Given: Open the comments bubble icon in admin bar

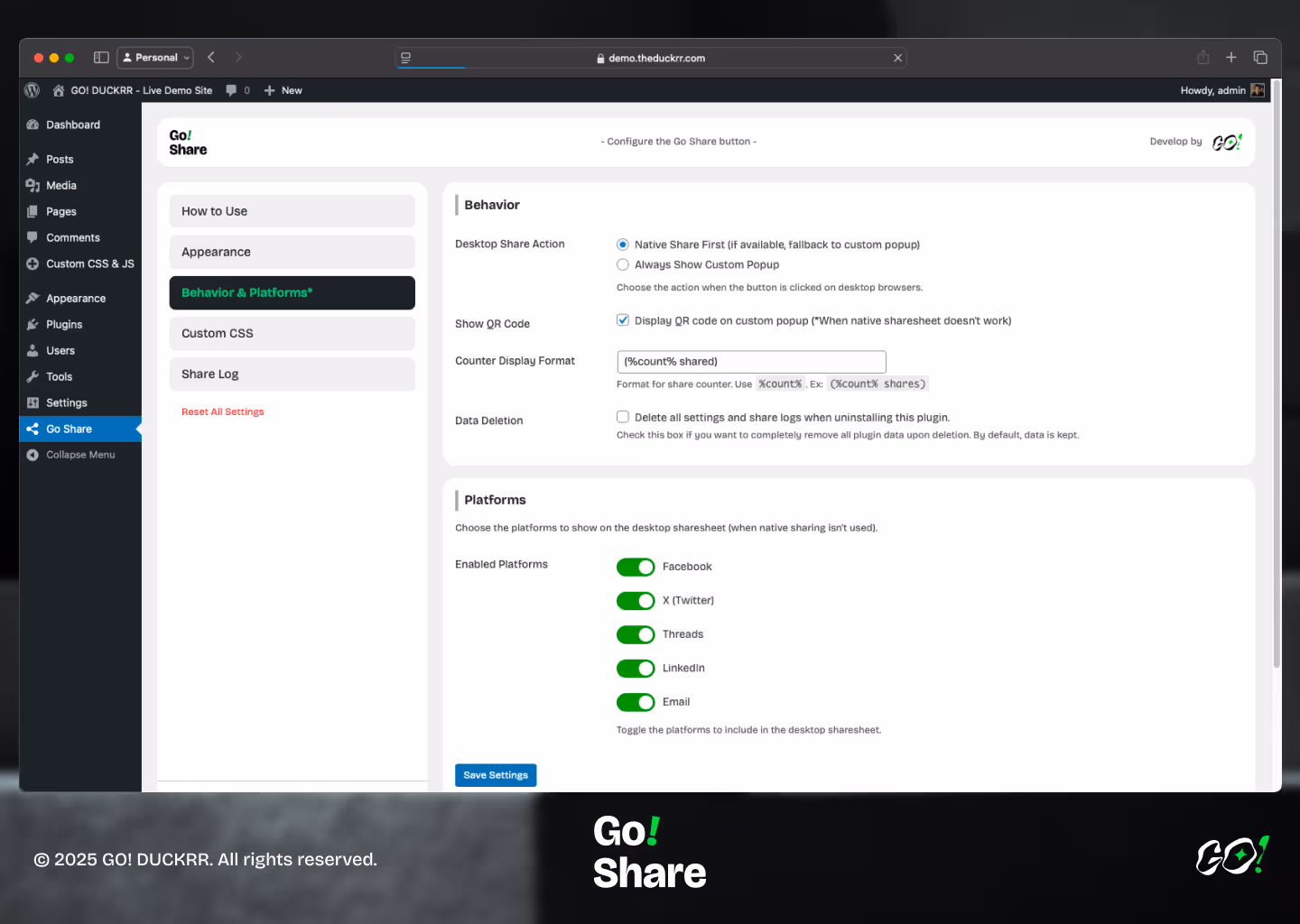Looking at the screenshot, I should pyautogui.click(x=232, y=90).
